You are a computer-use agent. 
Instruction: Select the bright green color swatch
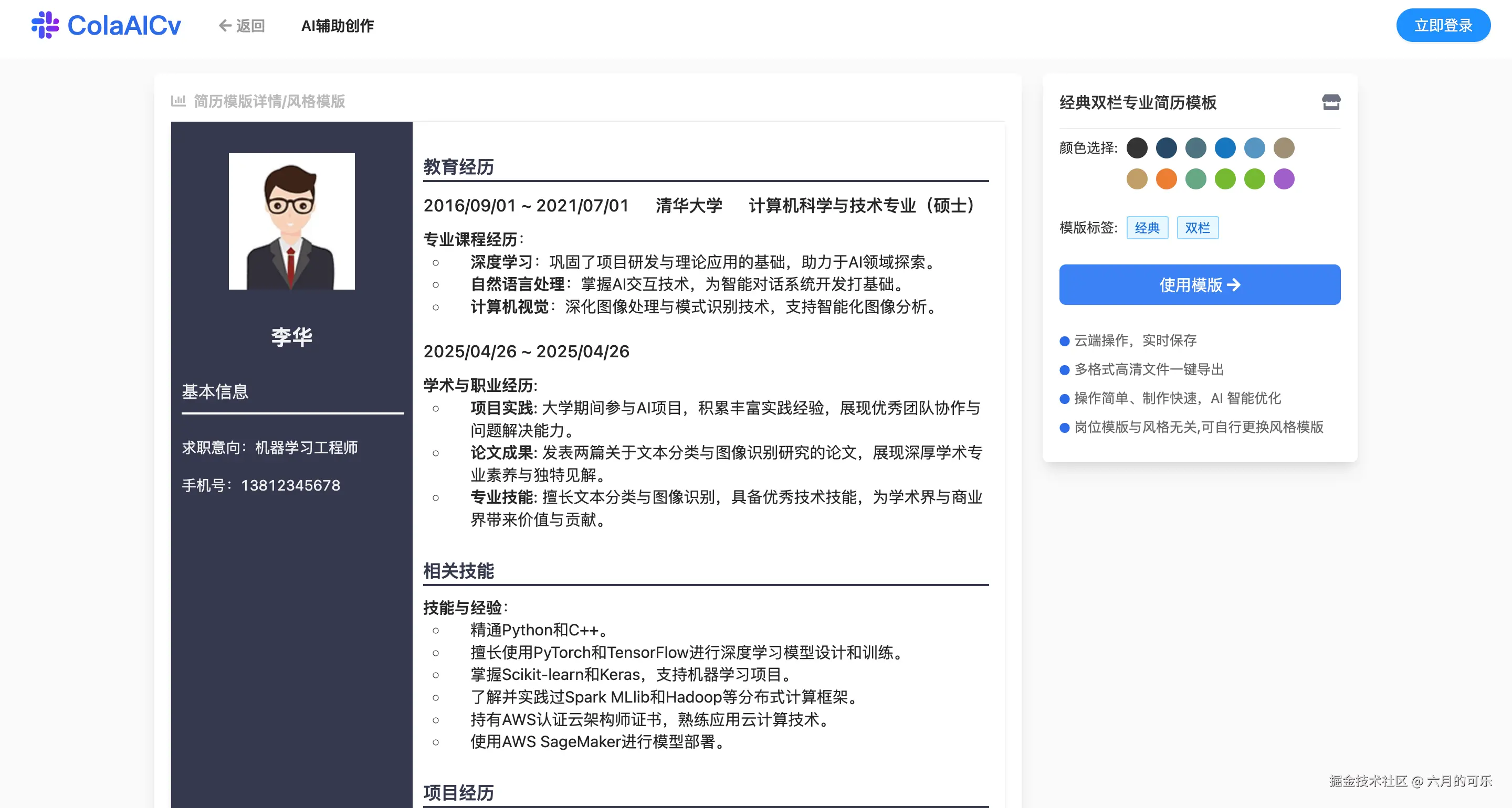click(x=1225, y=179)
